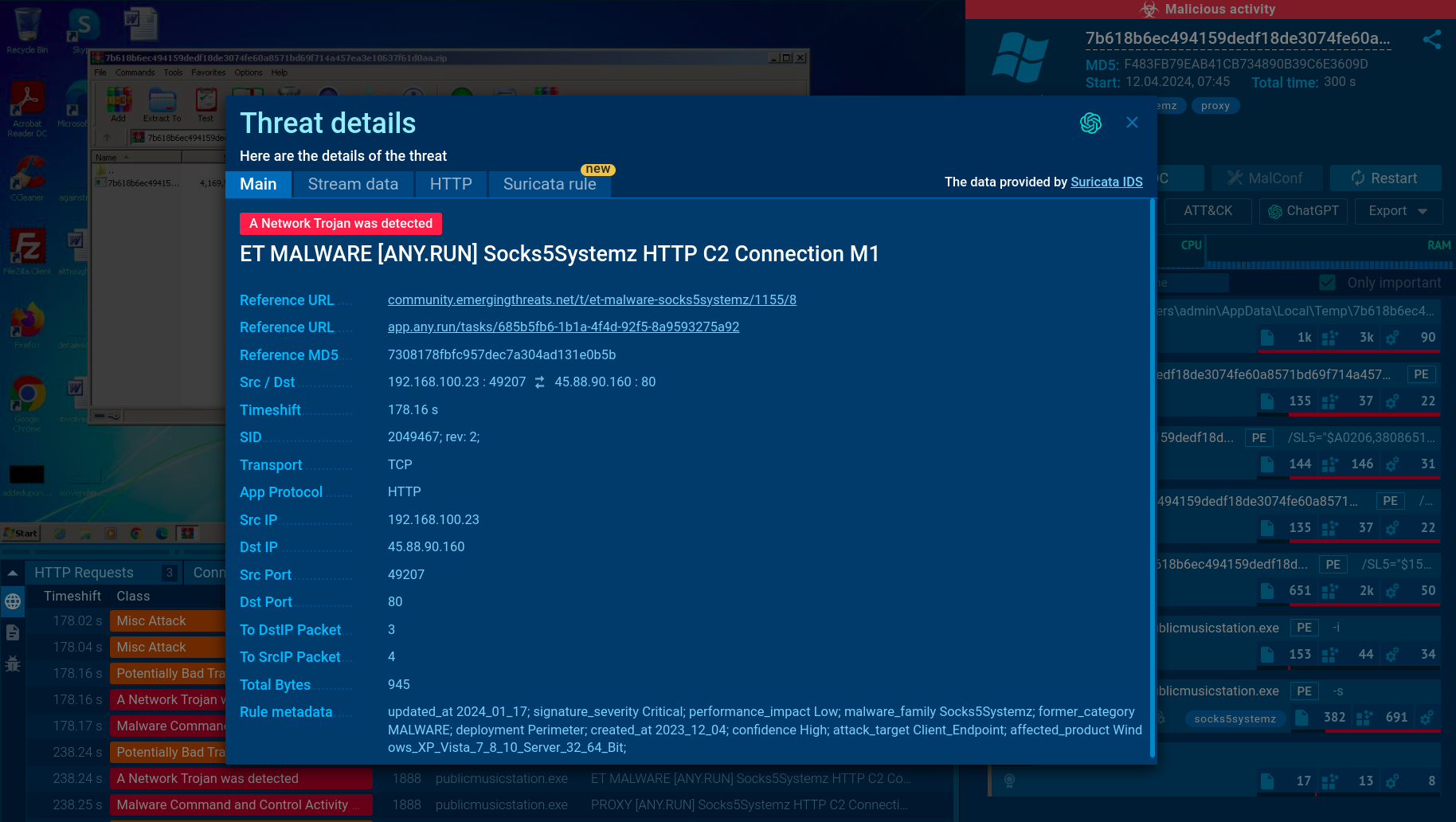Click the ATT&CK button
1456x822 pixels.
(1207, 211)
